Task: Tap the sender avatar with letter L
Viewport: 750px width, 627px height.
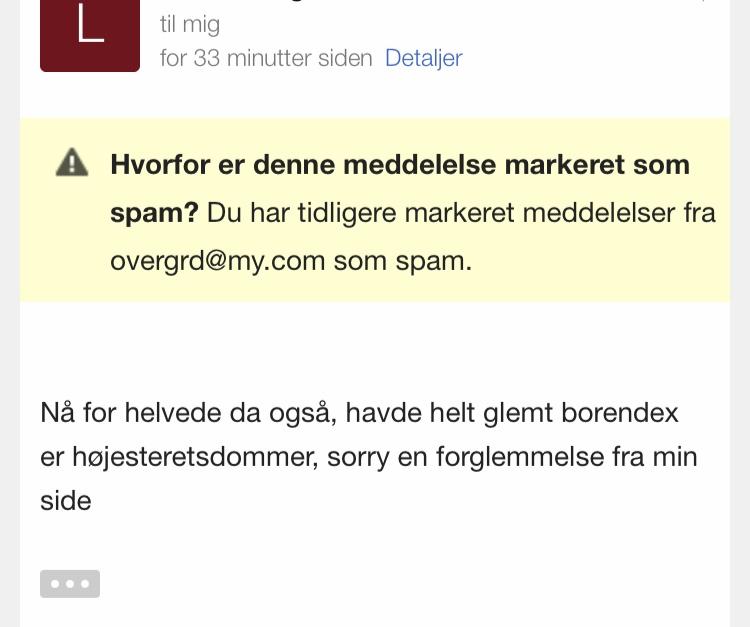Action: 90,35
